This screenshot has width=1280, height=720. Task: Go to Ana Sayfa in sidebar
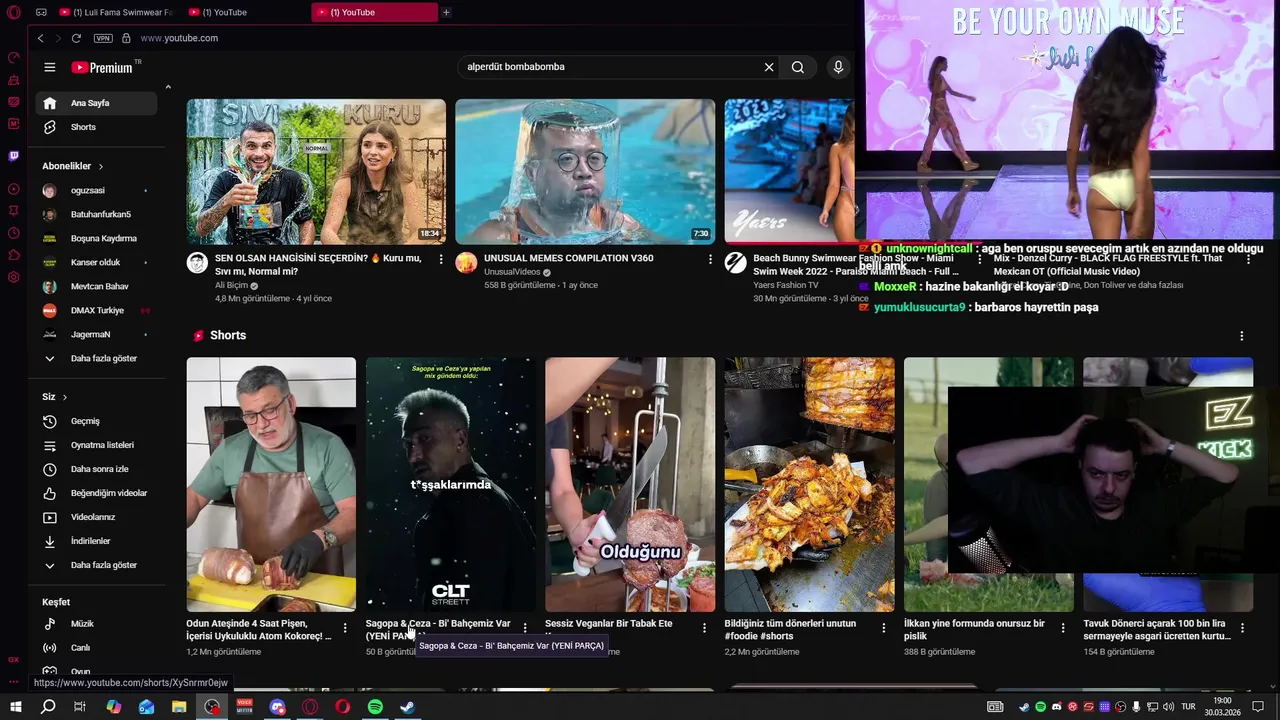[95, 103]
